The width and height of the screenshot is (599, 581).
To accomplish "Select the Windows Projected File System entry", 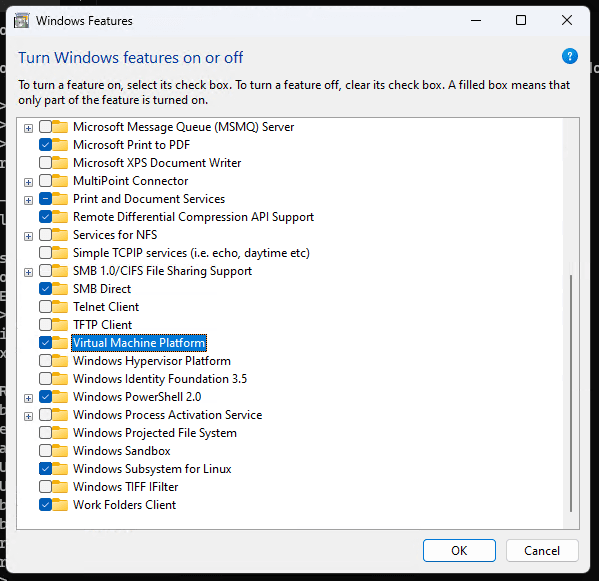I will [155, 433].
